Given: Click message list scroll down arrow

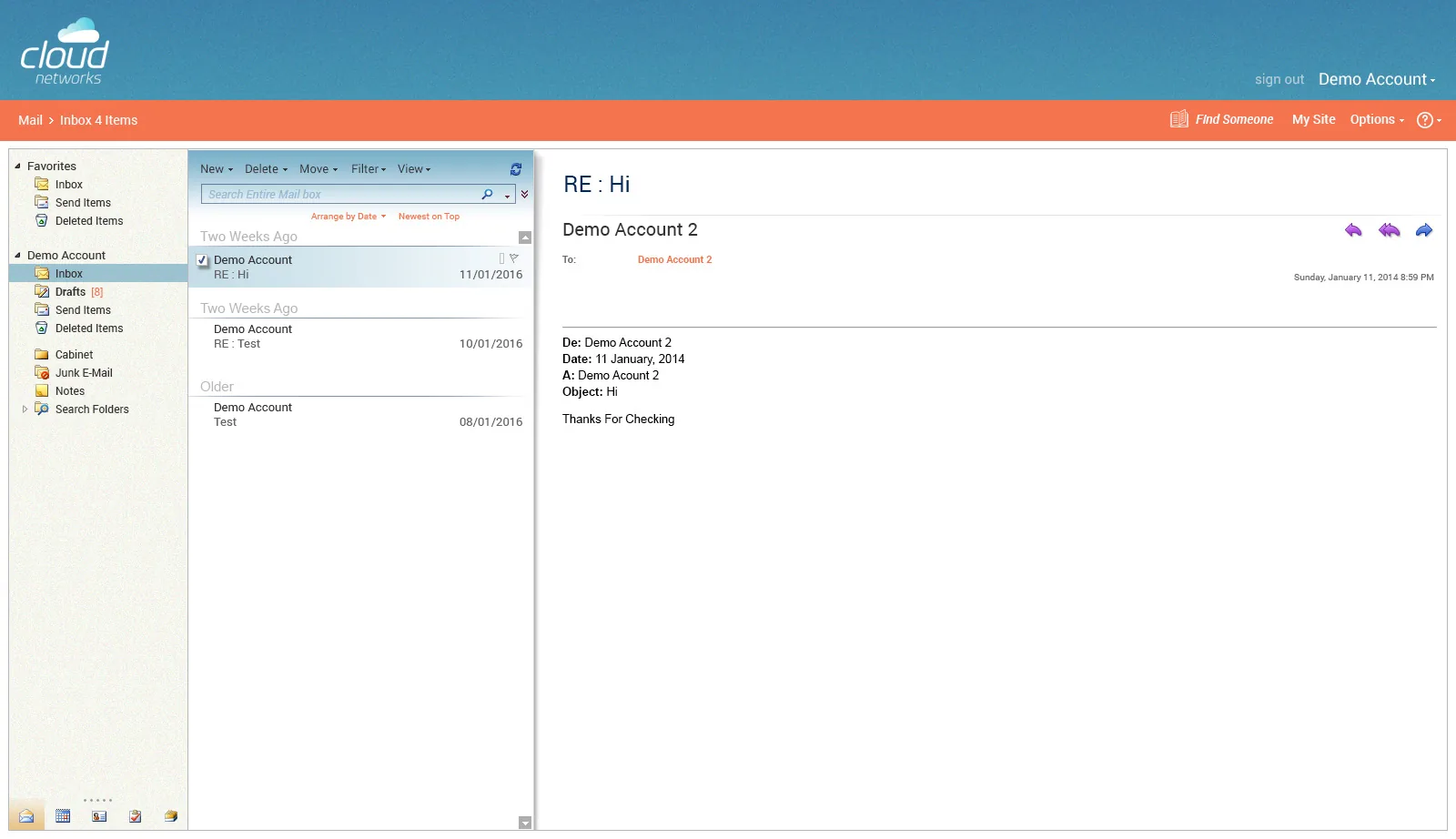Looking at the screenshot, I should (x=525, y=823).
